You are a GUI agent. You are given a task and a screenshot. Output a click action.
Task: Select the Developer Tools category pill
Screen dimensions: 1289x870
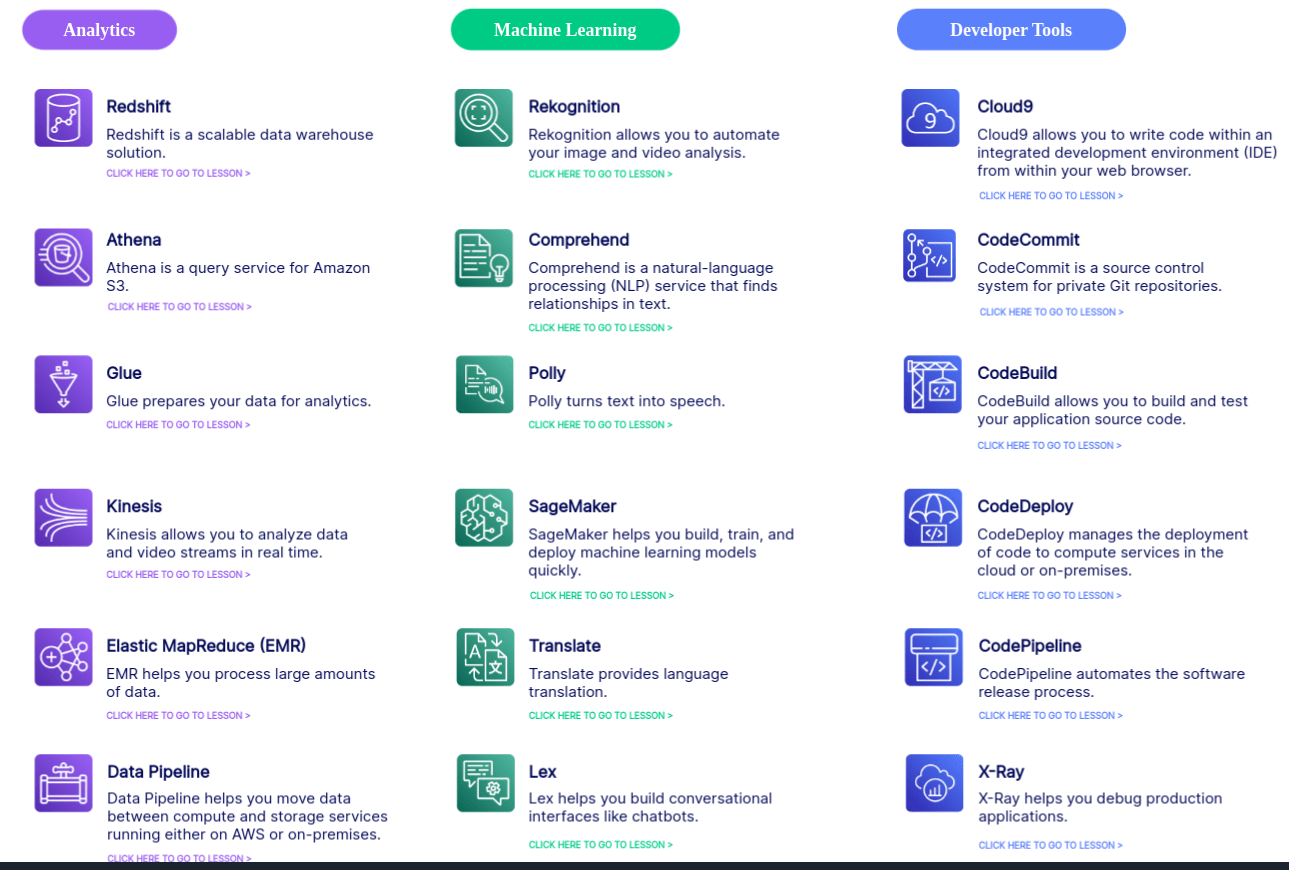pos(1011,30)
